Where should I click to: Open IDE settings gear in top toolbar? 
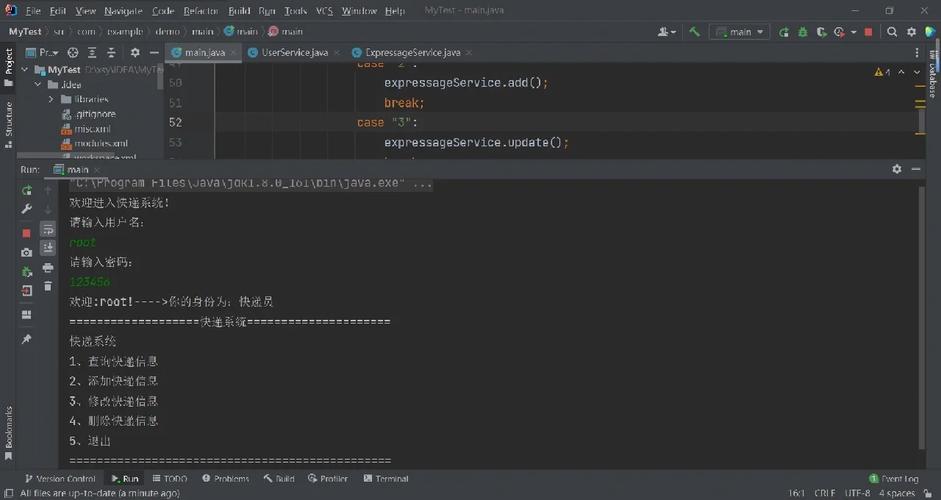[x=912, y=32]
